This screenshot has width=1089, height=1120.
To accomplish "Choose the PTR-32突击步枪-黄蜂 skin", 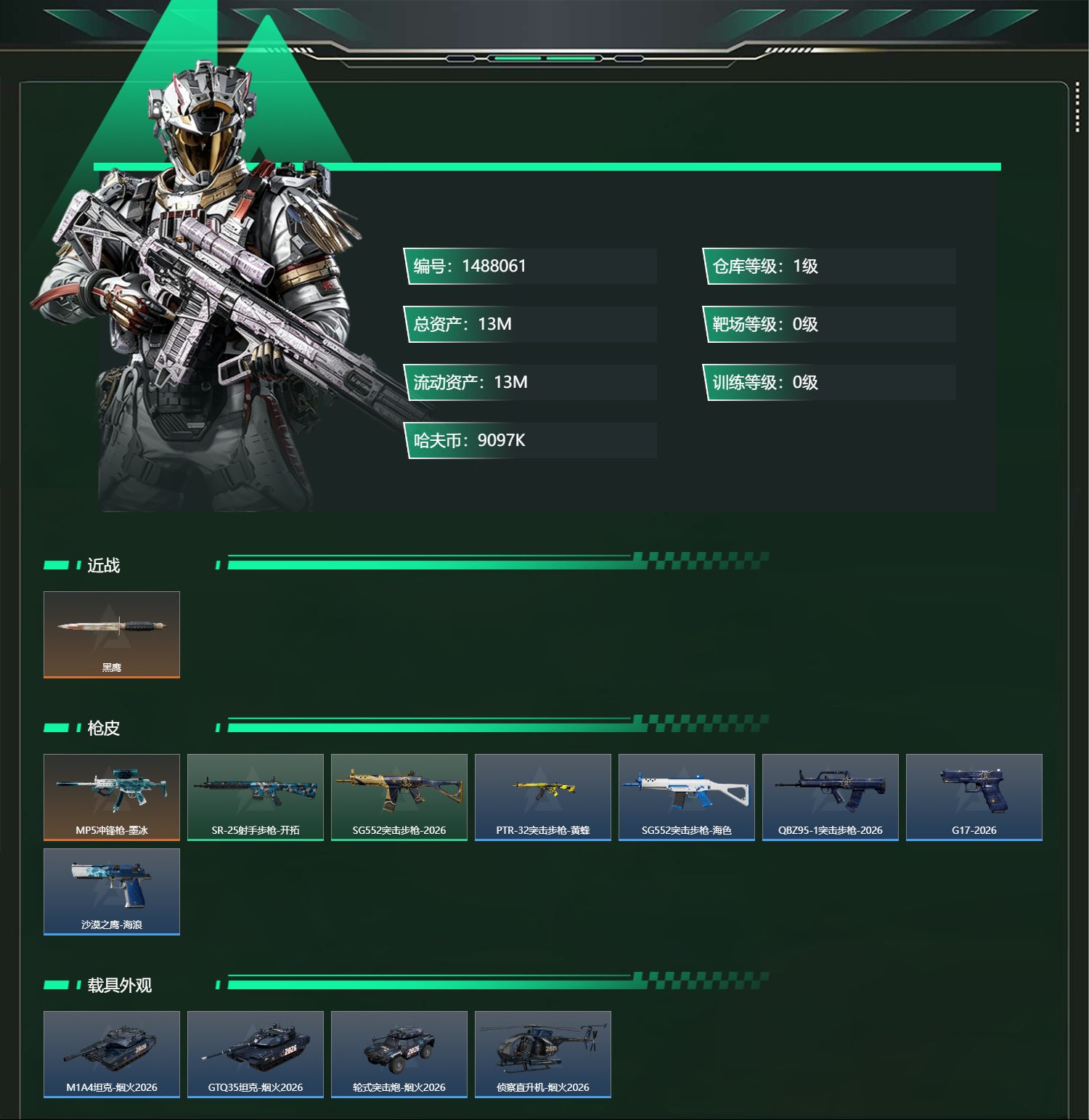I will tap(543, 798).
